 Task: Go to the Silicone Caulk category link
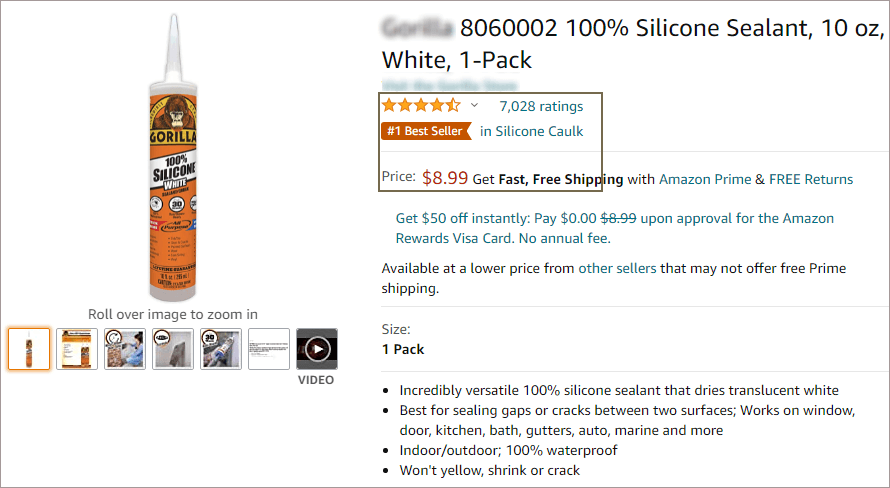point(531,131)
